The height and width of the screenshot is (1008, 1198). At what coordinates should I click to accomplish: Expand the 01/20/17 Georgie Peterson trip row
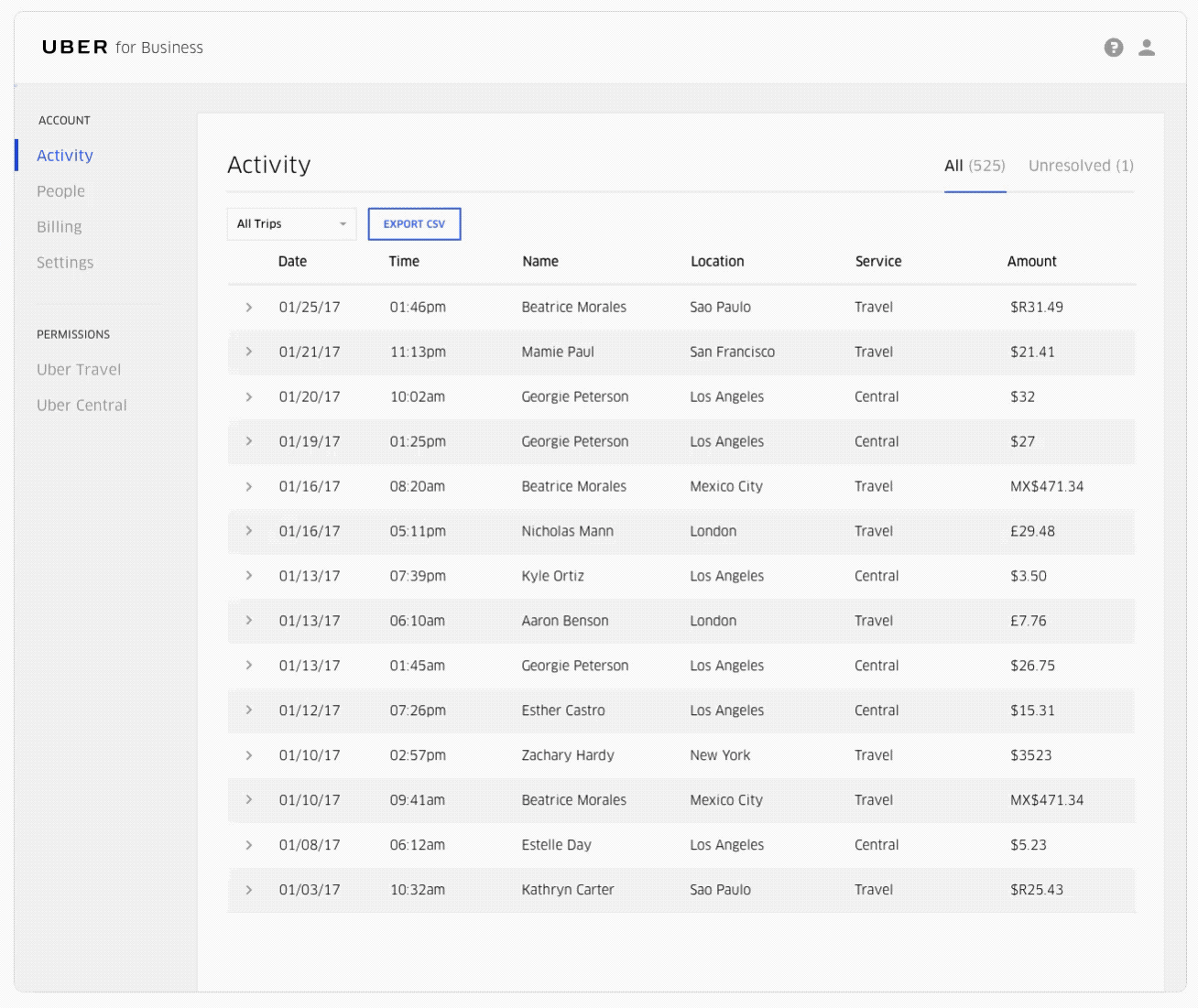click(x=248, y=396)
